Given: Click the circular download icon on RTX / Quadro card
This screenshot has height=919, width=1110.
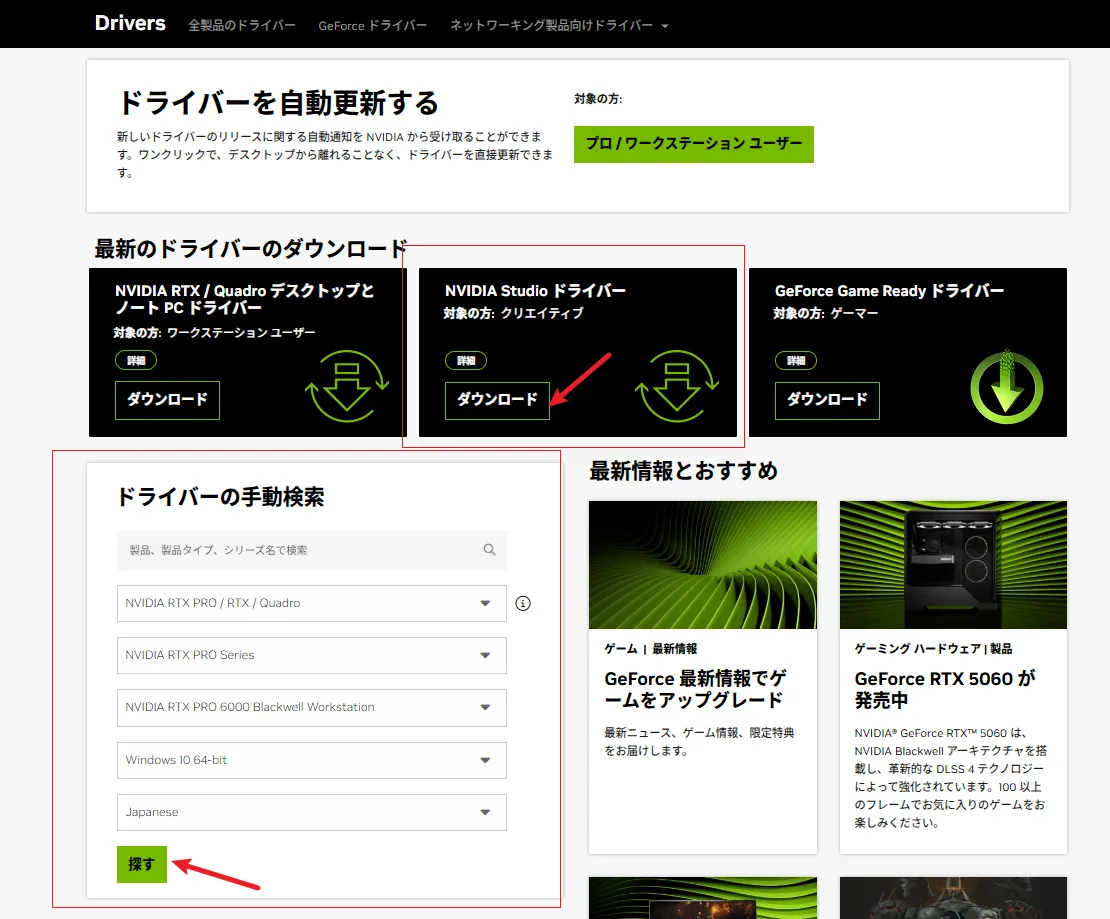Looking at the screenshot, I should (x=347, y=384).
